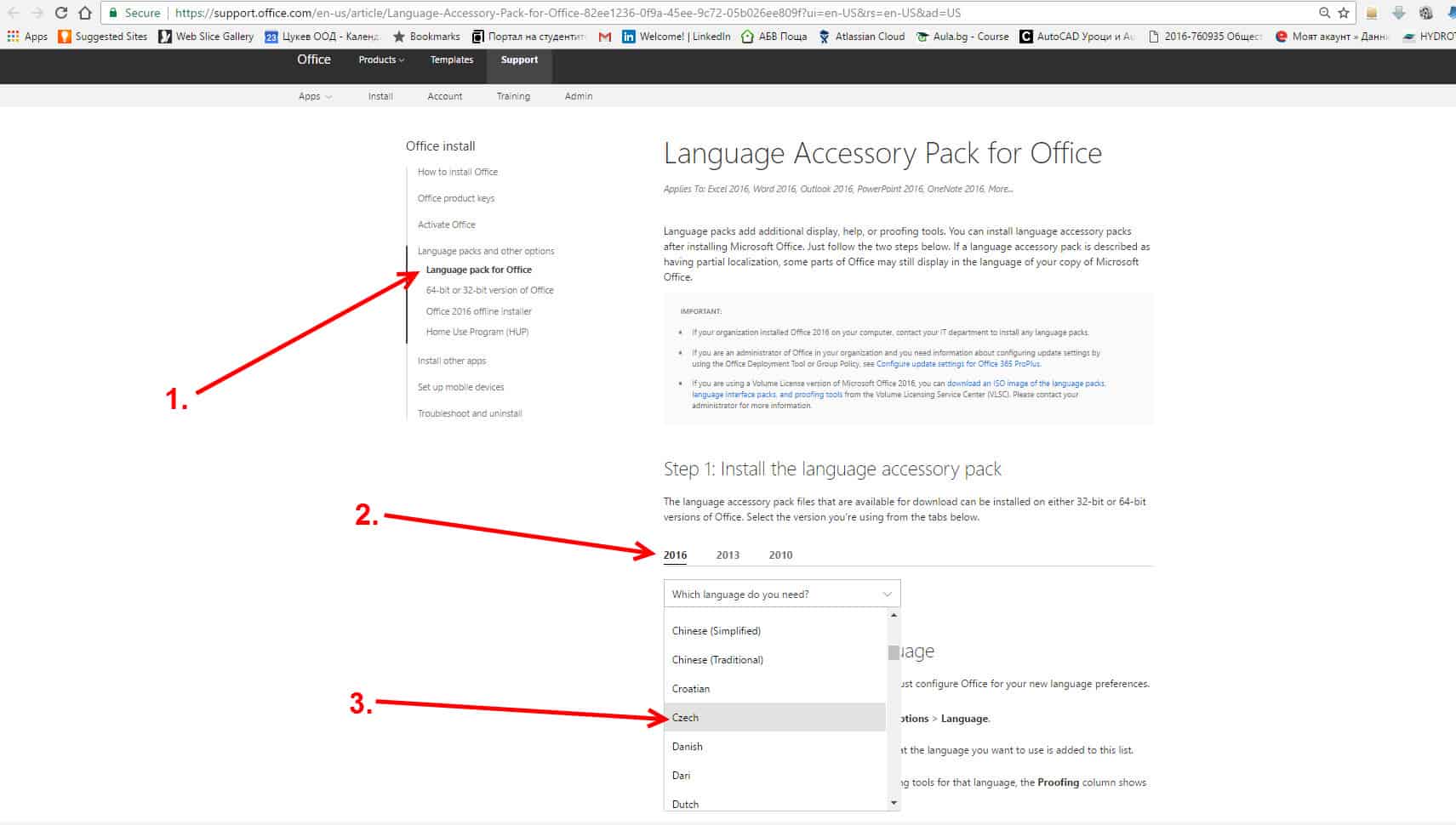Open the Моят акаунт bookmark
This screenshot has height=825, width=1456.
(x=1333, y=37)
